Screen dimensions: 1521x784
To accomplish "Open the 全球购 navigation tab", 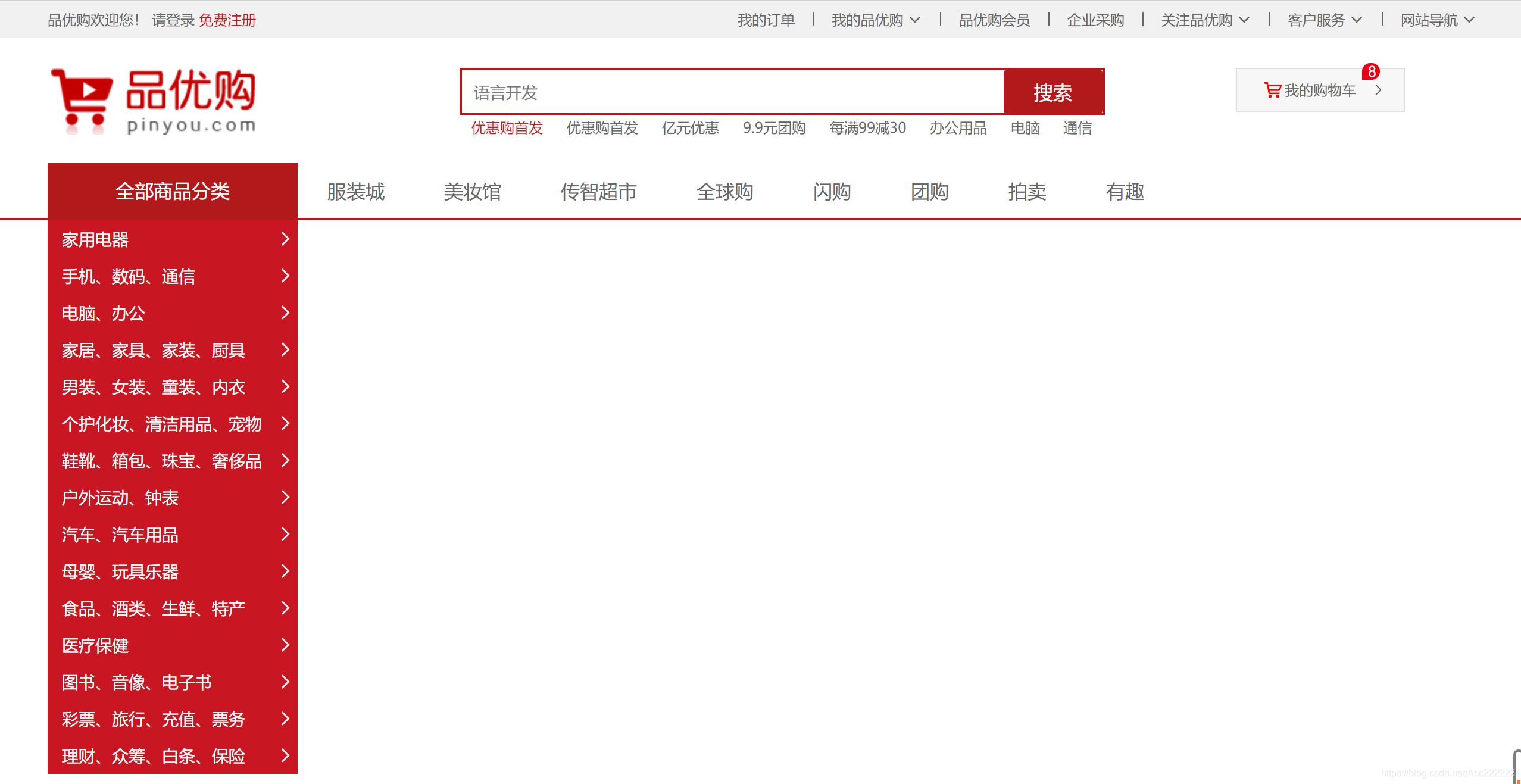I will [x=724, y=192].
